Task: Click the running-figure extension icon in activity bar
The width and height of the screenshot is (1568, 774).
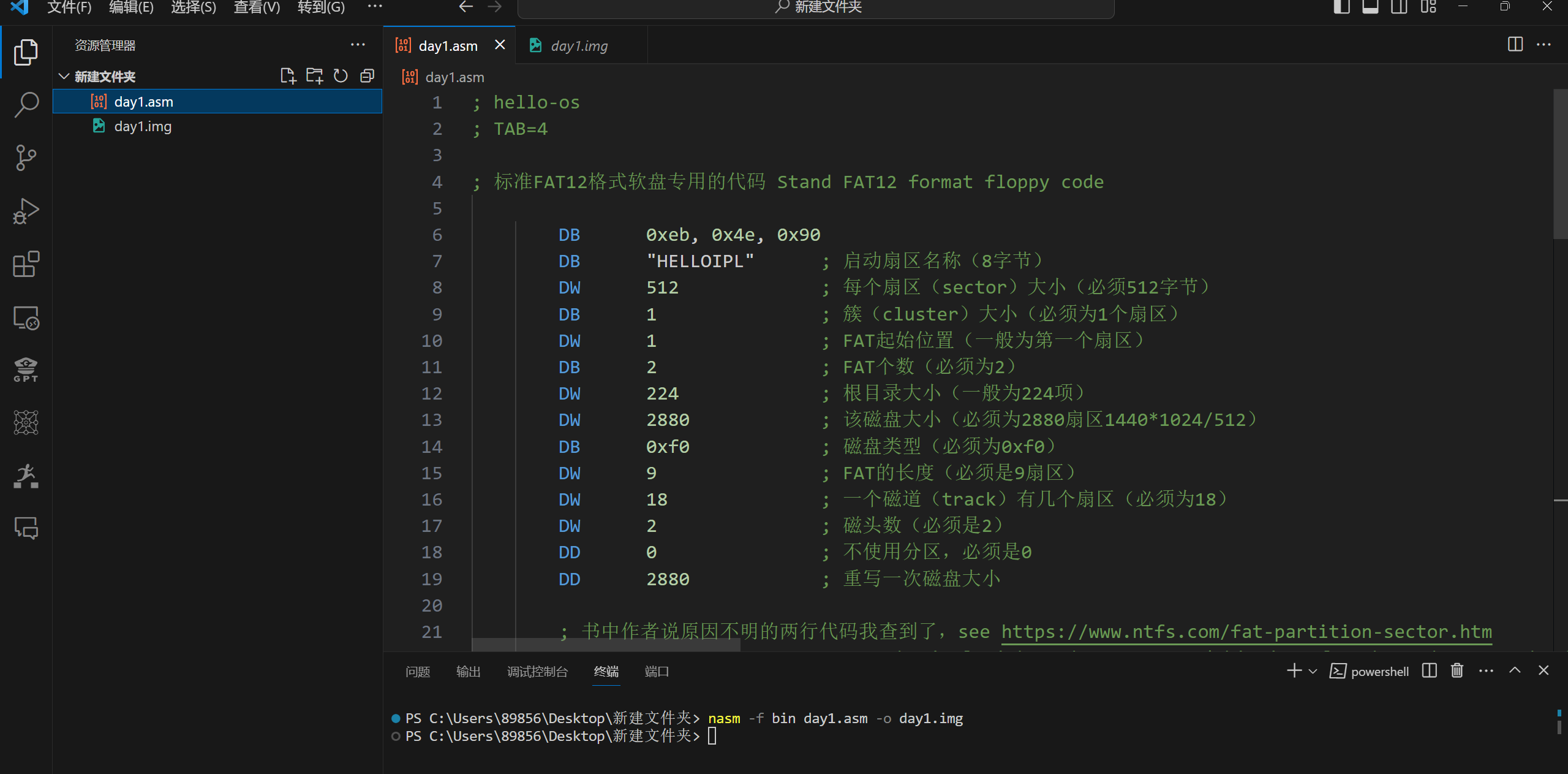Action: coord(26,476)
